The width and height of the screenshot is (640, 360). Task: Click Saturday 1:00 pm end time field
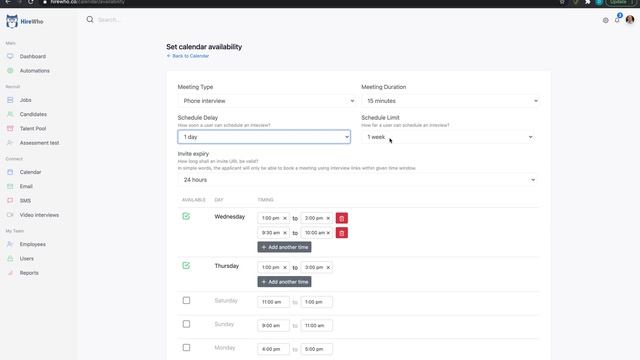[x=316, y=302]
